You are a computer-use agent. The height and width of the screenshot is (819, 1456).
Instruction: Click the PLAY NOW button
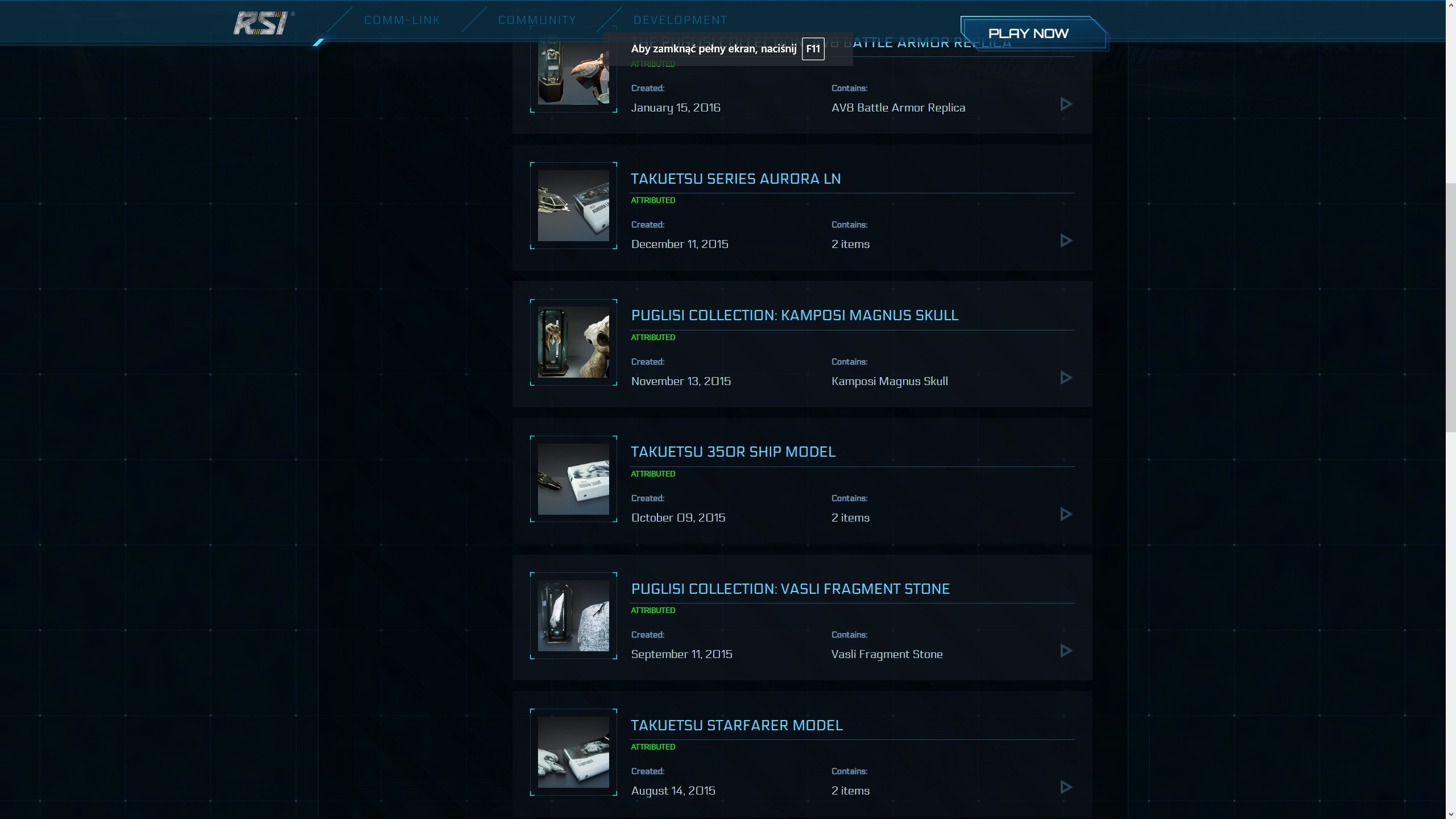[1033, 34]
